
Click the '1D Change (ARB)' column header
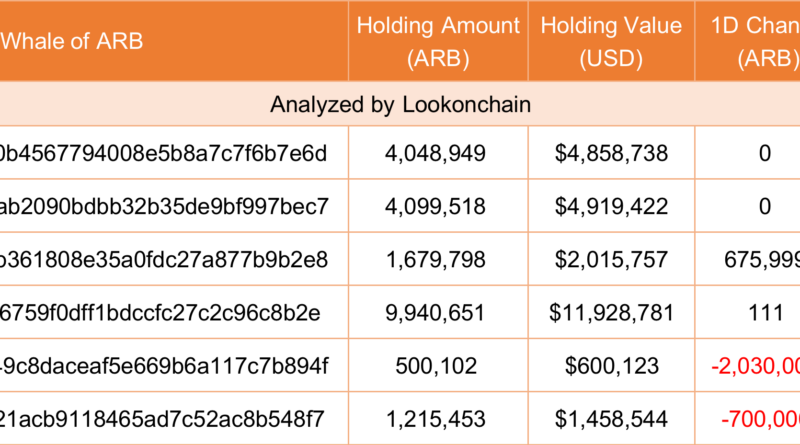coord(750,41)
